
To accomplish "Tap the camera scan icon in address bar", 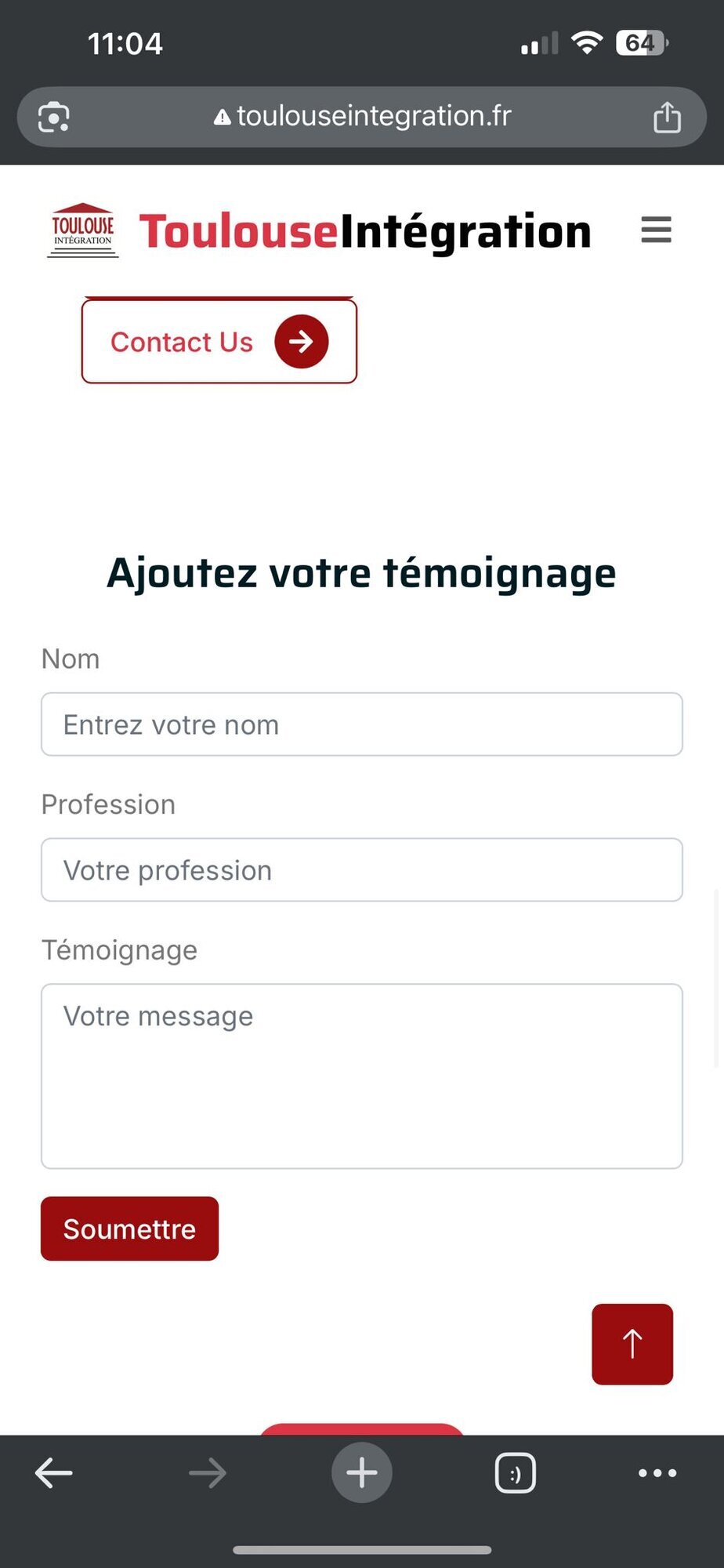I will (x=54, y=118).
